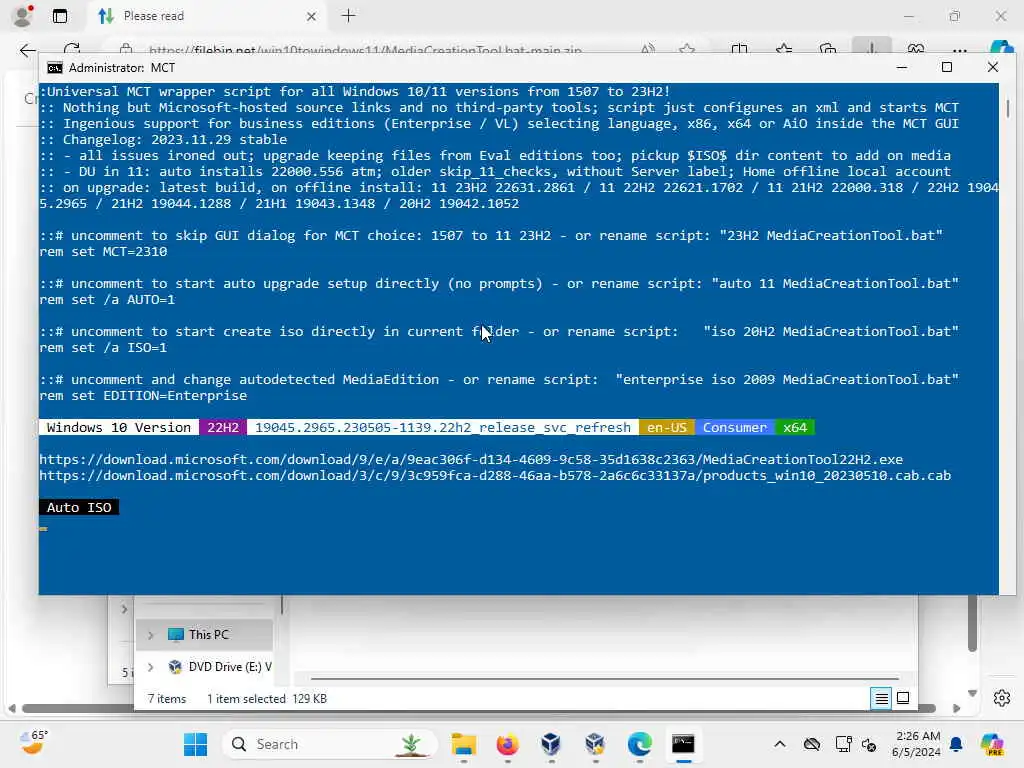Close the "Please read" tab
The image size is (1024, 768).
[x=312, y=16]
